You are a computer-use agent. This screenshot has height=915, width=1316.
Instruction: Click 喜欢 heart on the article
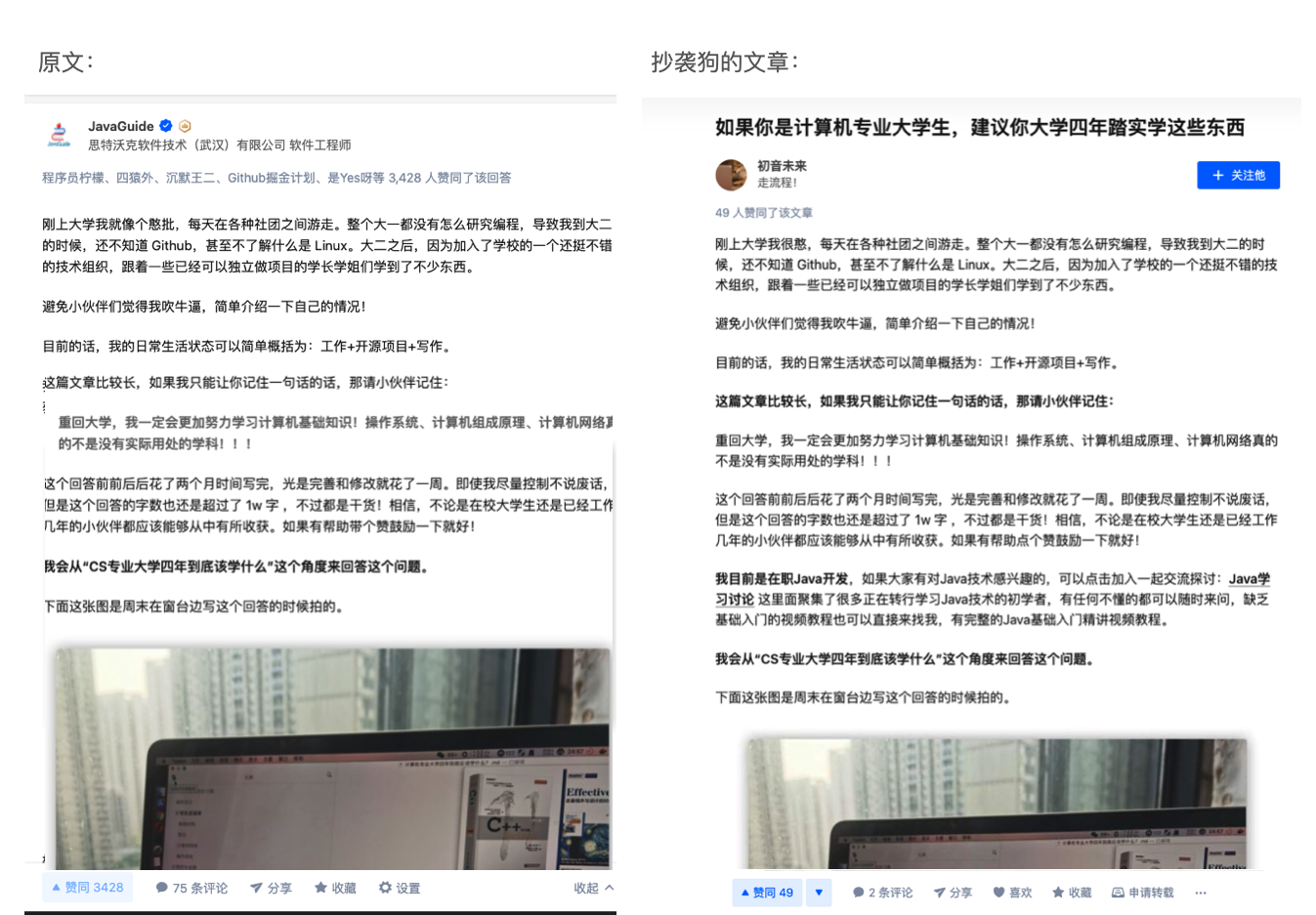pos(1013,893)
